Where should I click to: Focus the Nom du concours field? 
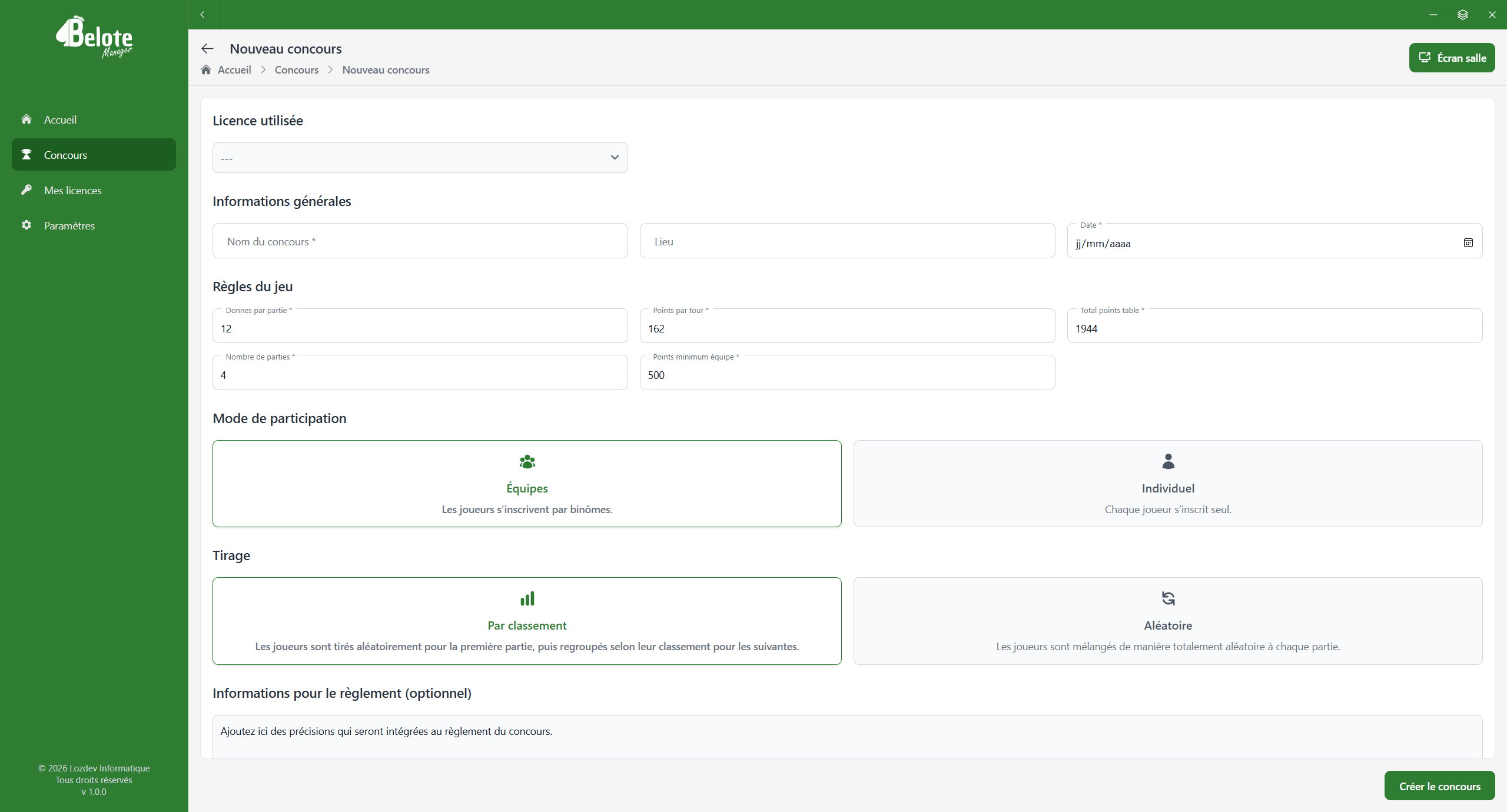click(x=420, y=241)
